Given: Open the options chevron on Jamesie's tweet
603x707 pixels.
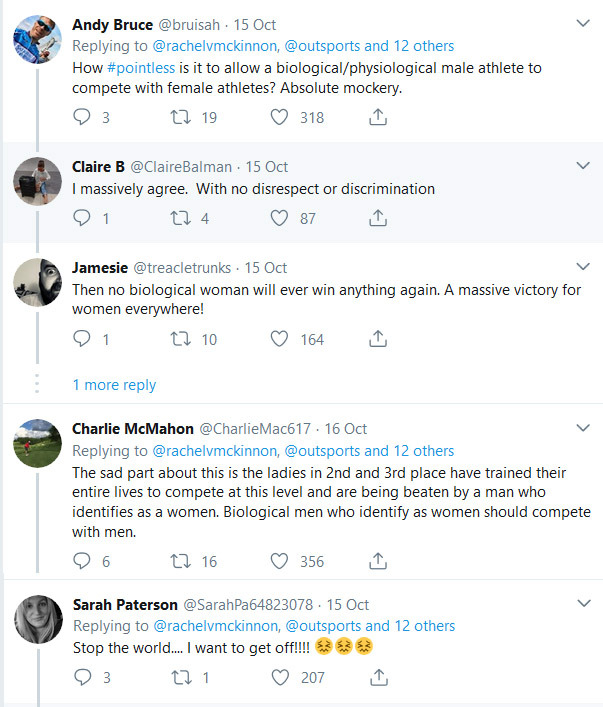Looking at the screenshot, I should pos(584,267).
